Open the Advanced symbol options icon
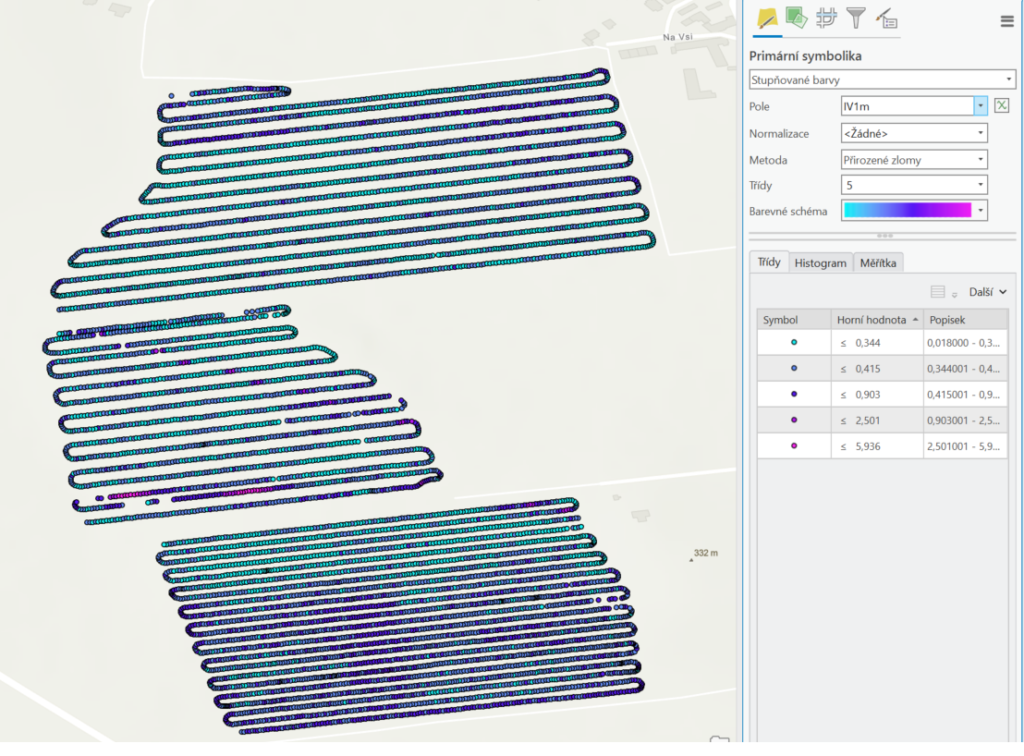 885,18
